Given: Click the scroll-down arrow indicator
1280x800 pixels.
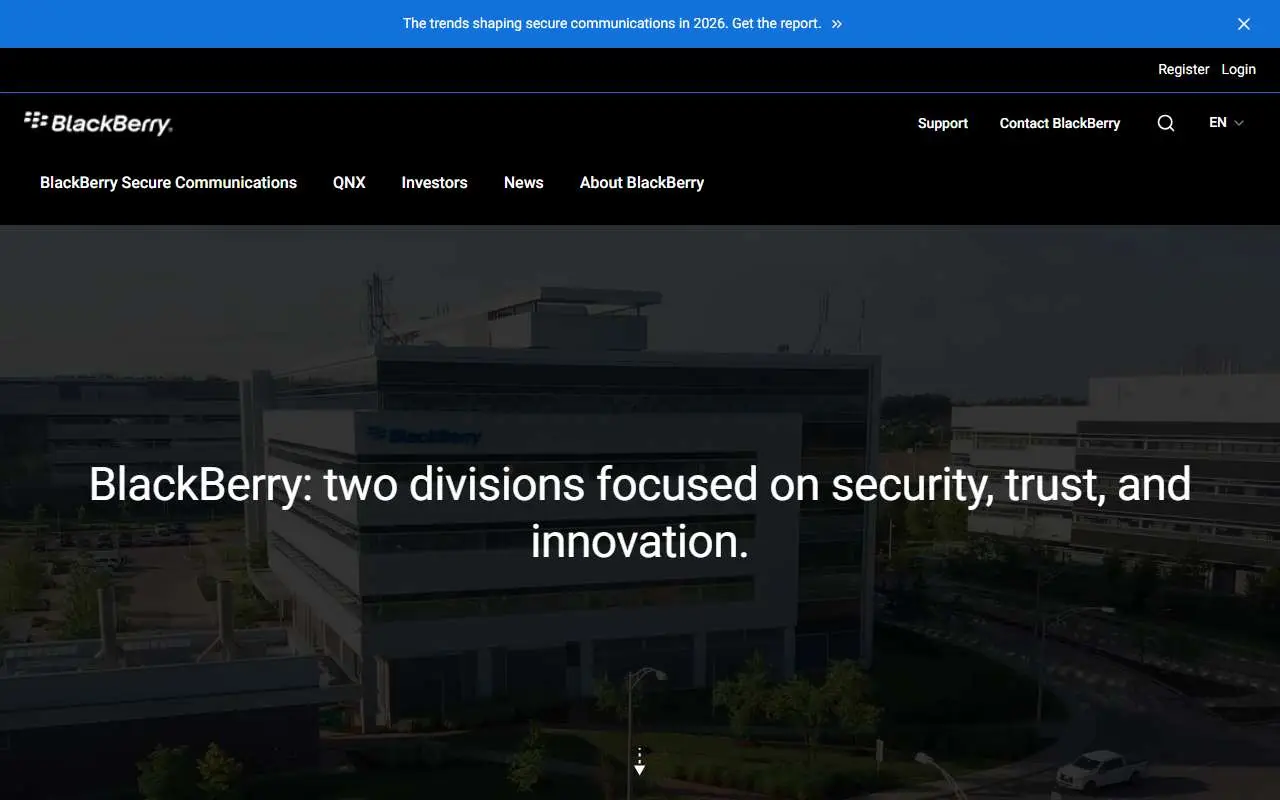Looking at the screenshot, I should [x=640, y=762].
